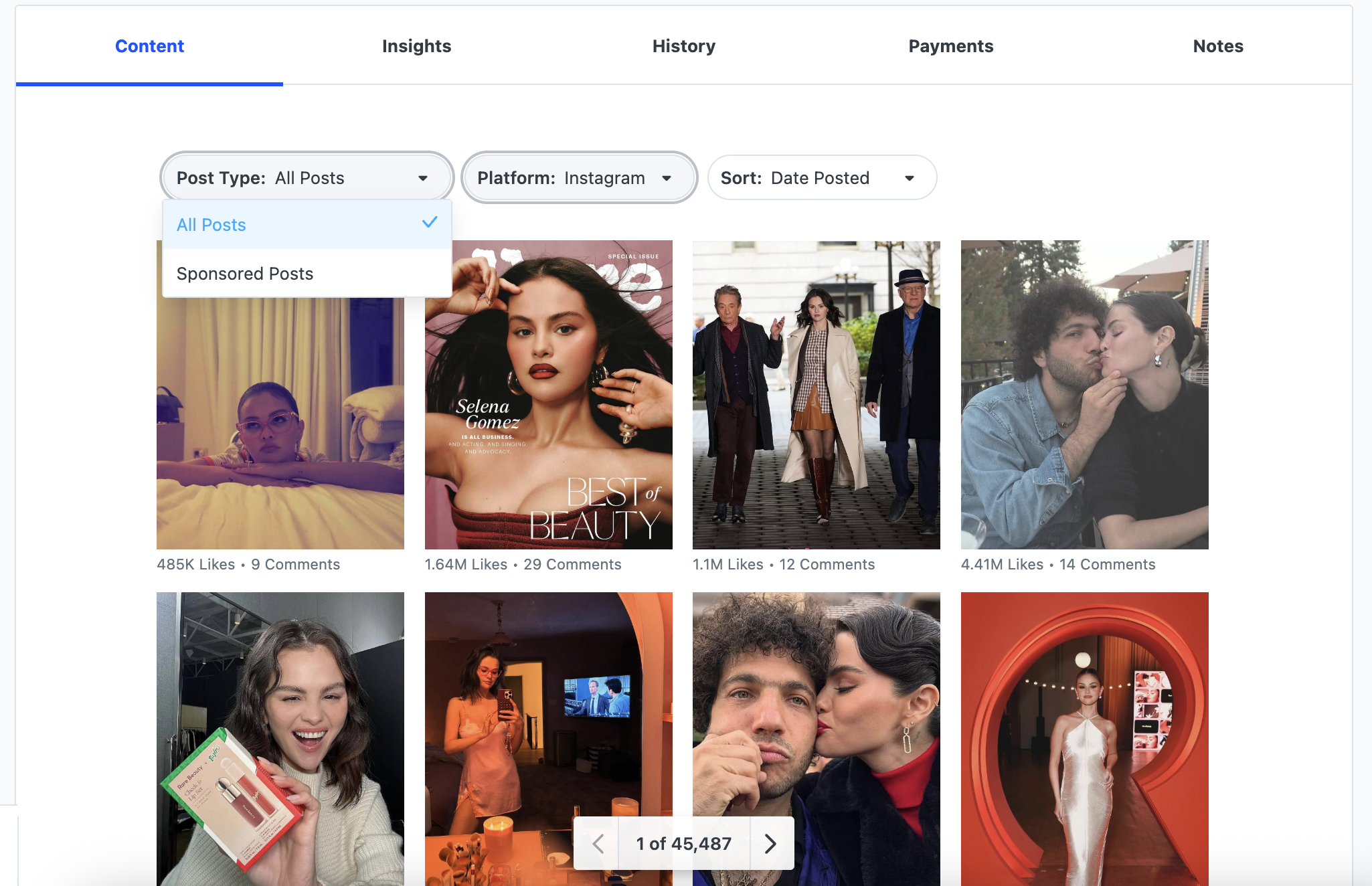
Task: Switch to the History tab
Action: pos(683,46)
